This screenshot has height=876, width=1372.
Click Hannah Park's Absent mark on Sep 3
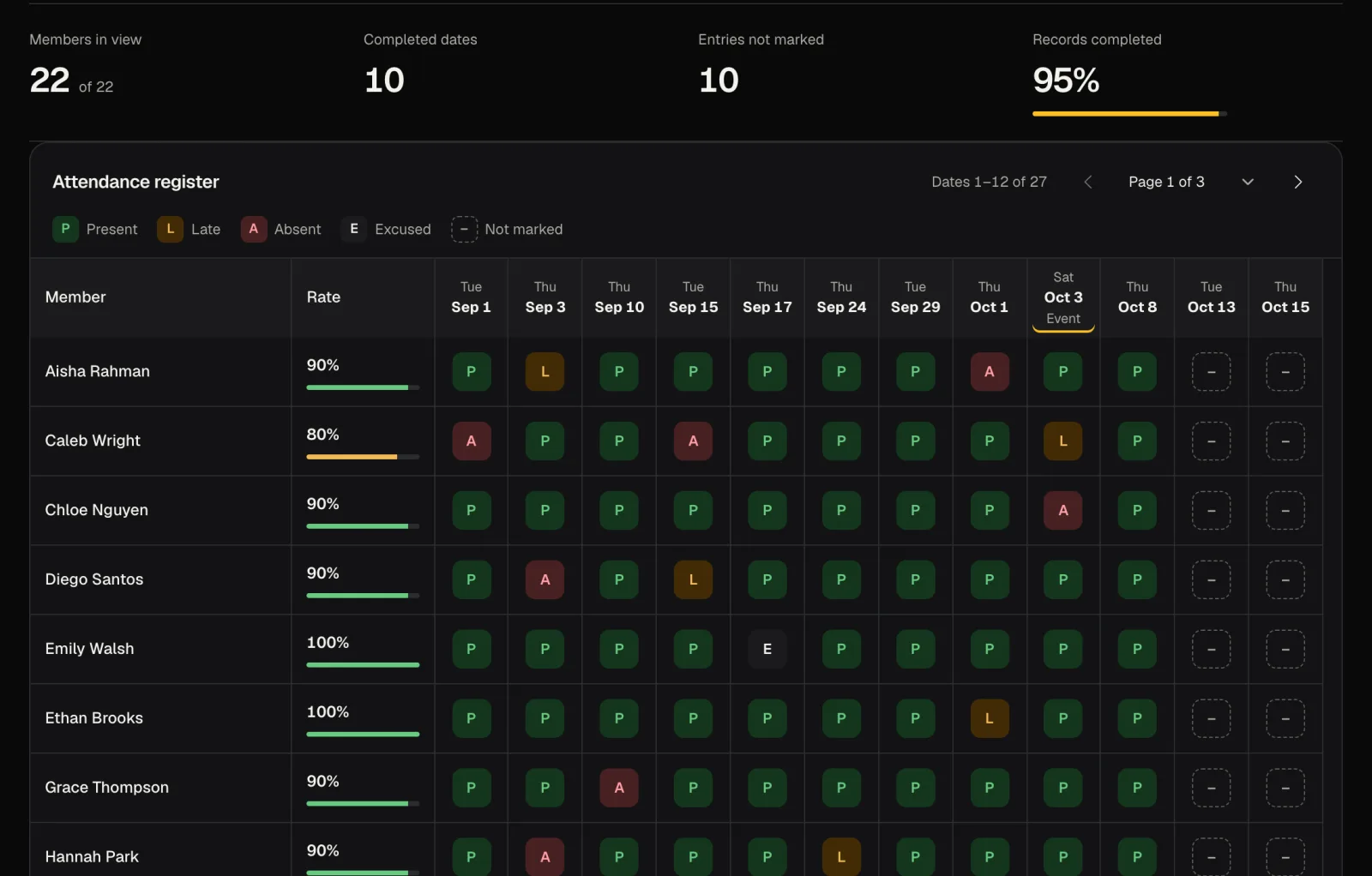click(545, 857)
